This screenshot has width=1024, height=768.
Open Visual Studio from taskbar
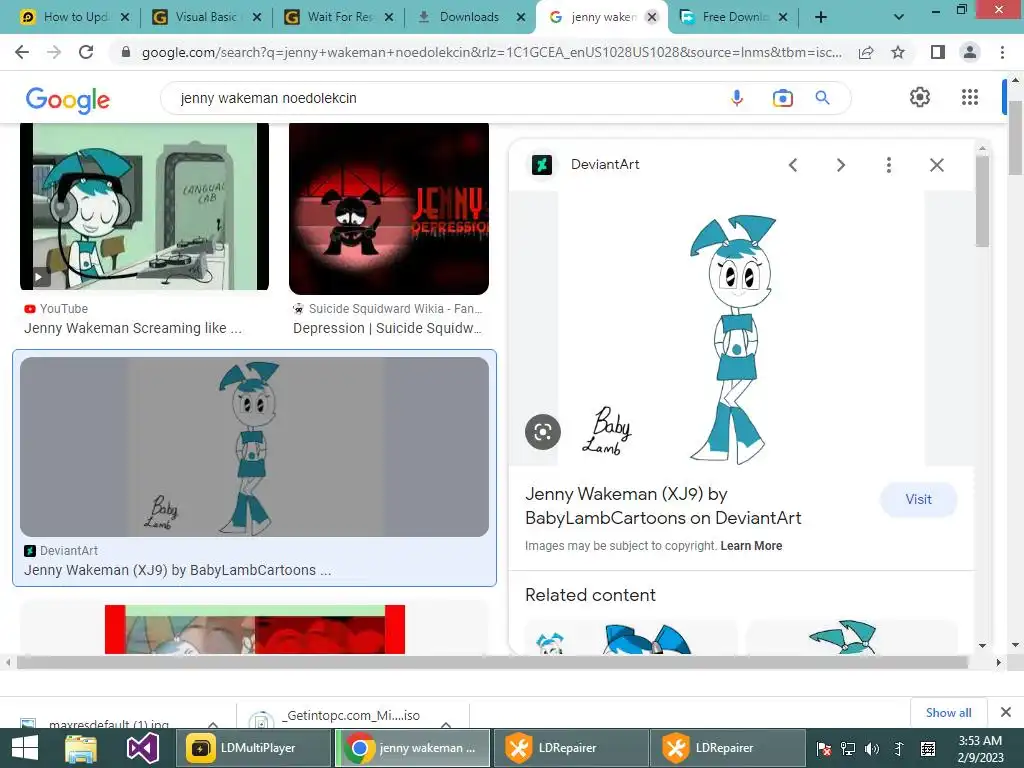point(142,748)
